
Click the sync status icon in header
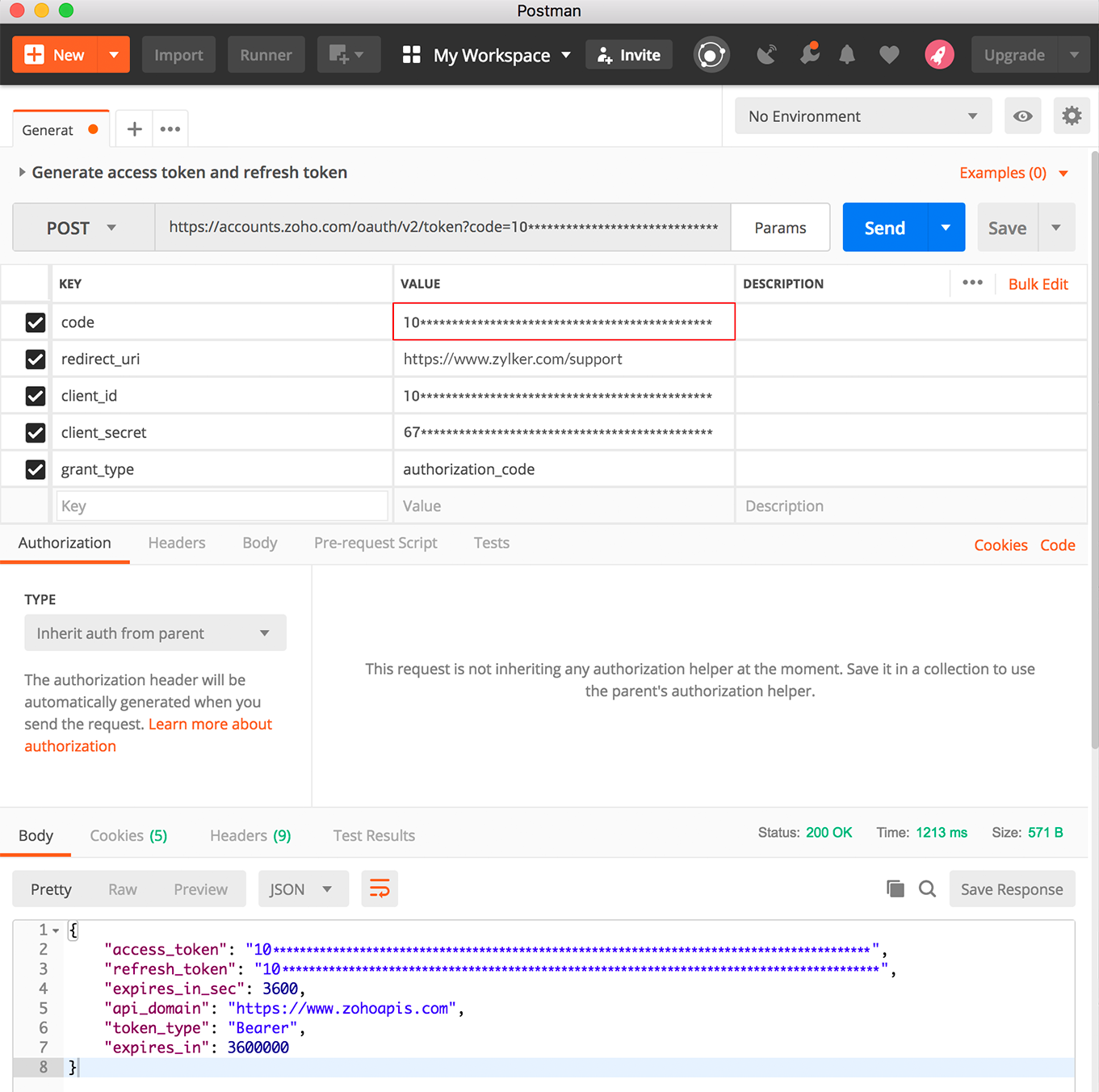(x=711, y=55)
